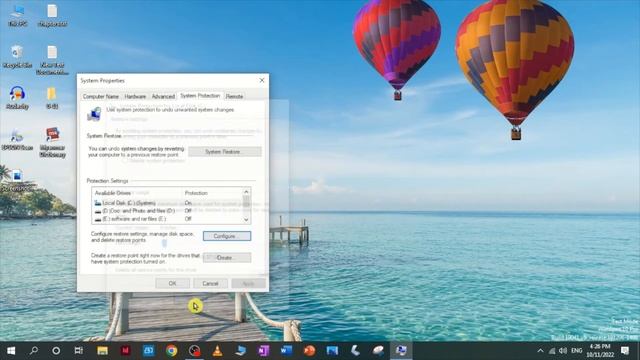Screen dimensions: 640x360
Task: Open Microsoft Word from taskbar
Action: click(x=287, y=350)
